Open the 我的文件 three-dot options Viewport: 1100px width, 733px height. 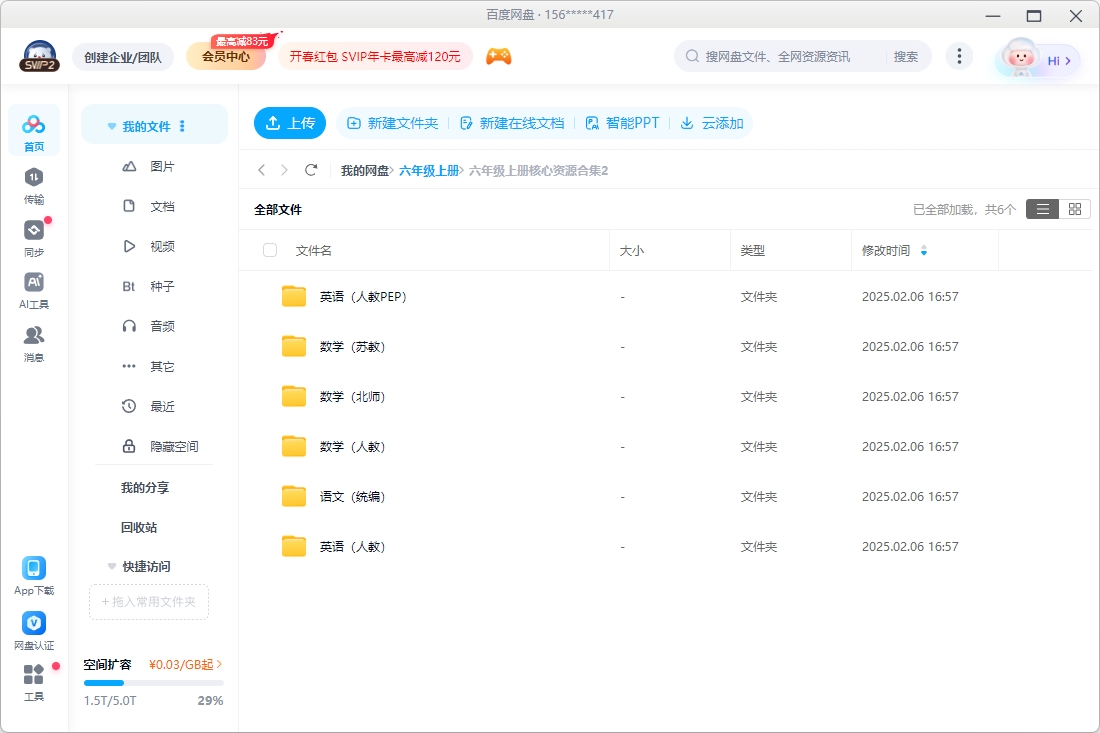[x=182, y=126]
